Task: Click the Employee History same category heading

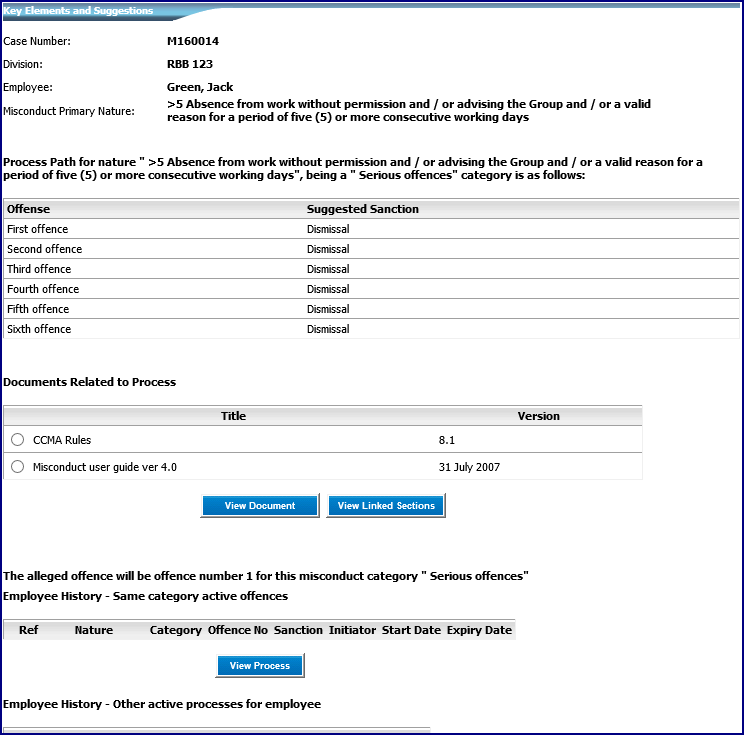Action: (146, 596)
